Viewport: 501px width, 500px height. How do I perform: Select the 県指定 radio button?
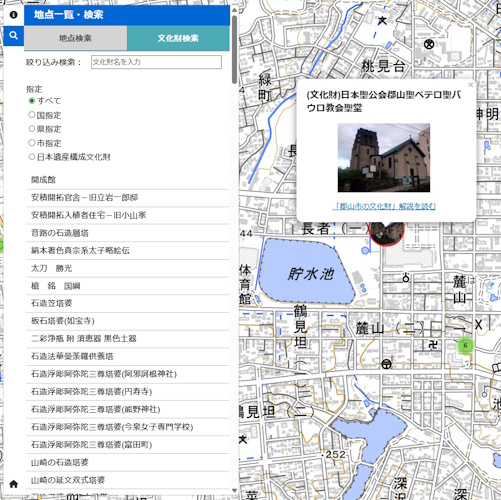[32, 129]
